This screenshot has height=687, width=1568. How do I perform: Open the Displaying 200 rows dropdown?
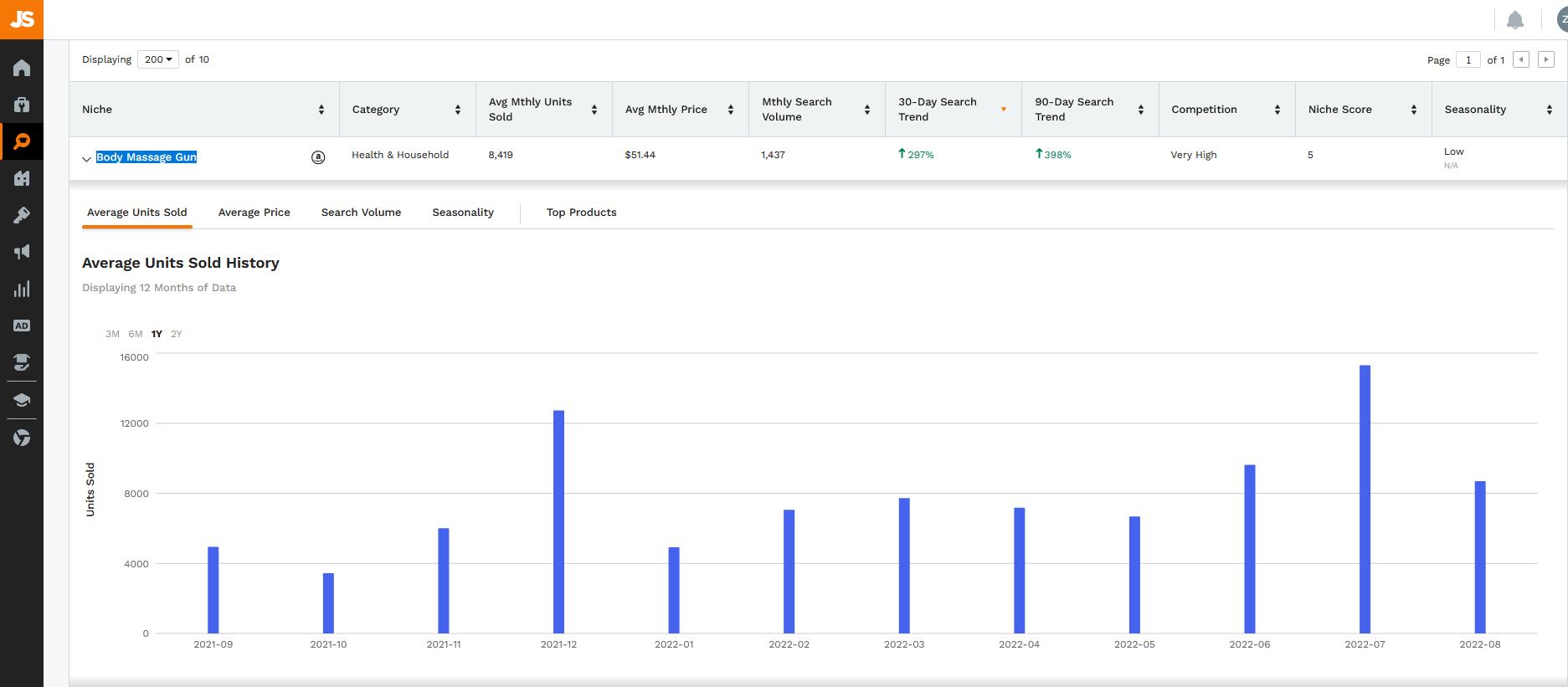click(x=157, y=59)
